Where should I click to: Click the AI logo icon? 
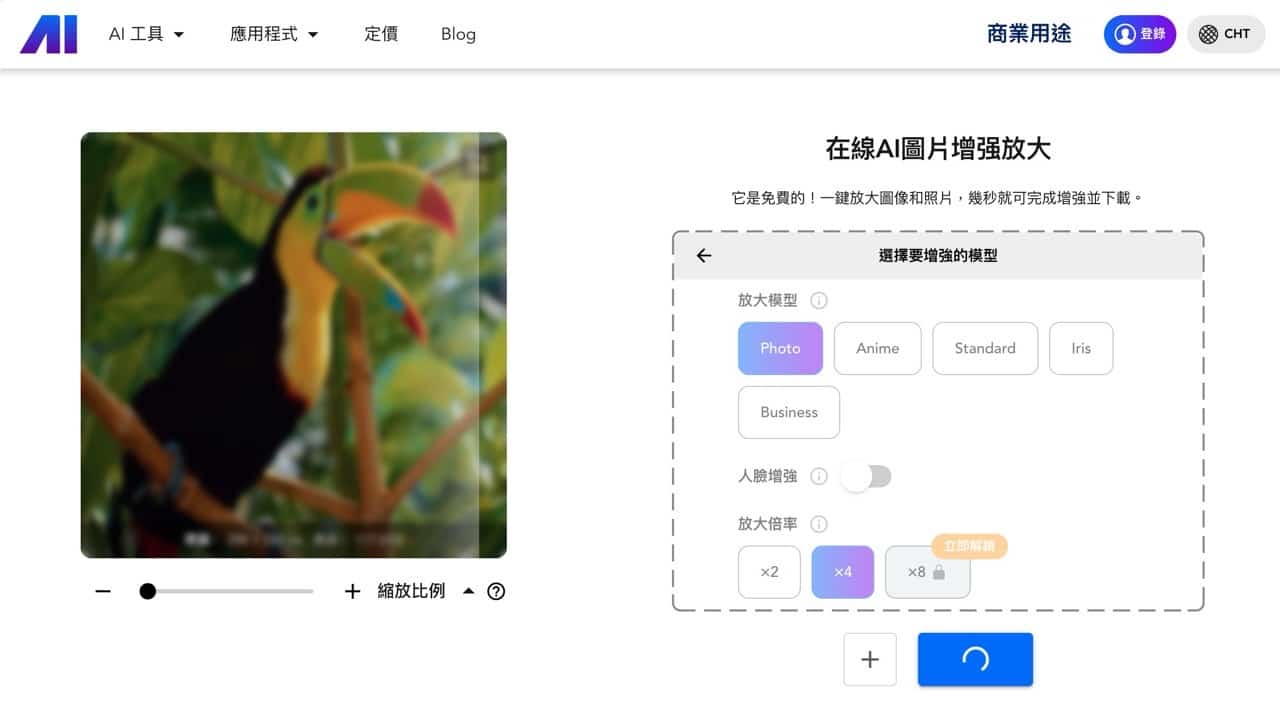pos(48,33)
